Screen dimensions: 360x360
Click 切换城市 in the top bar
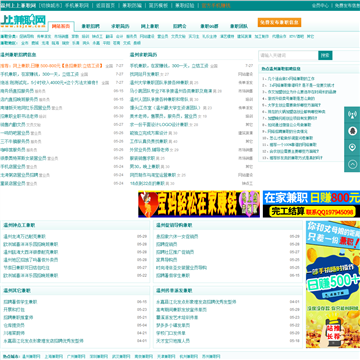point(50,5)
